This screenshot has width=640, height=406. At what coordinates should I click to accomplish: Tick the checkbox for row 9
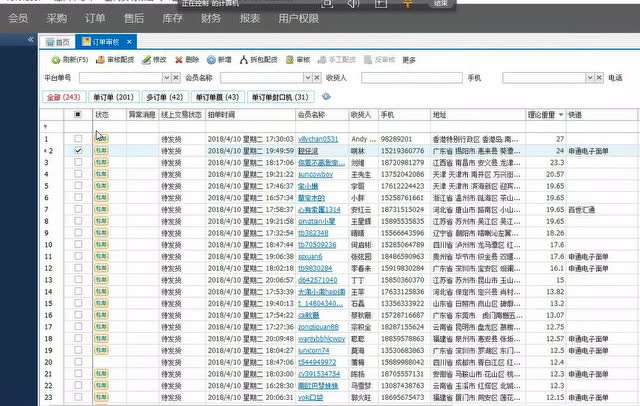78,233
